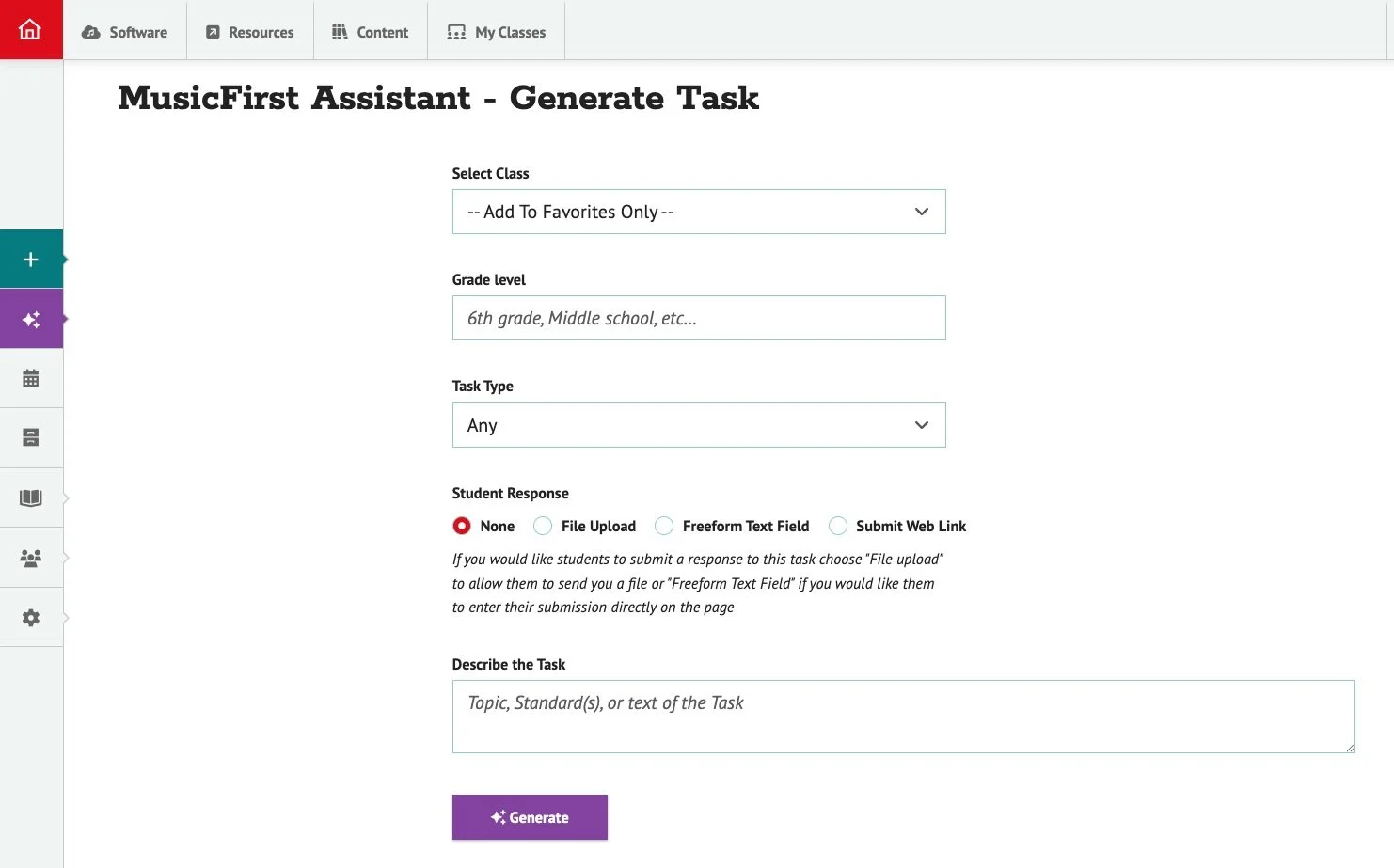Expand the Task Type dropdown
1394x868 pixels.
tap(698, 425)
